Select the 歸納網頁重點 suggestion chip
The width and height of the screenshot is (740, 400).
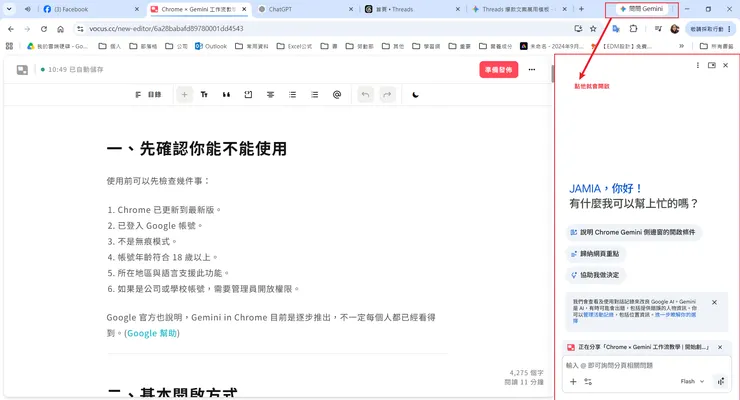point(596,254)
